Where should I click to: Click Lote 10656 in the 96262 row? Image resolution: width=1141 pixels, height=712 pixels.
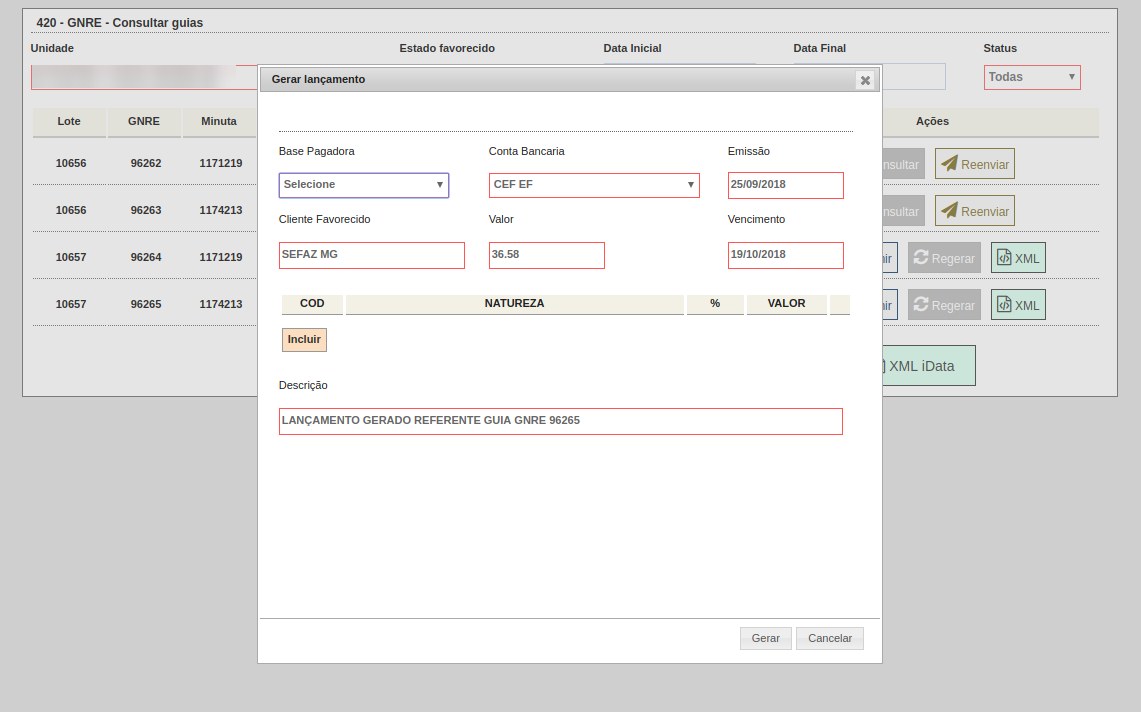coord(71,163)
